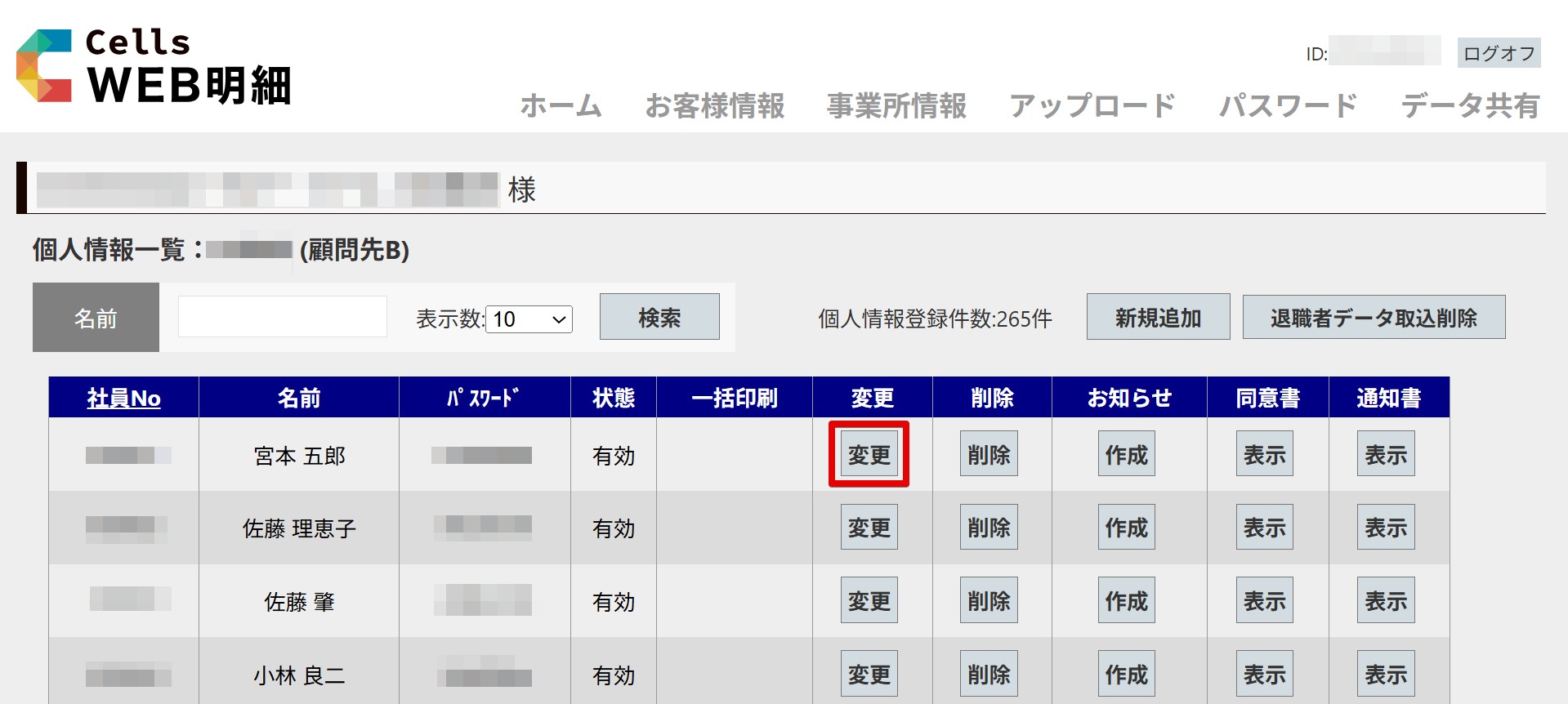Expand the 表示数 dropdown
Screen dimensions: 1568x704
pyautogui.click(x=529, y=319)
